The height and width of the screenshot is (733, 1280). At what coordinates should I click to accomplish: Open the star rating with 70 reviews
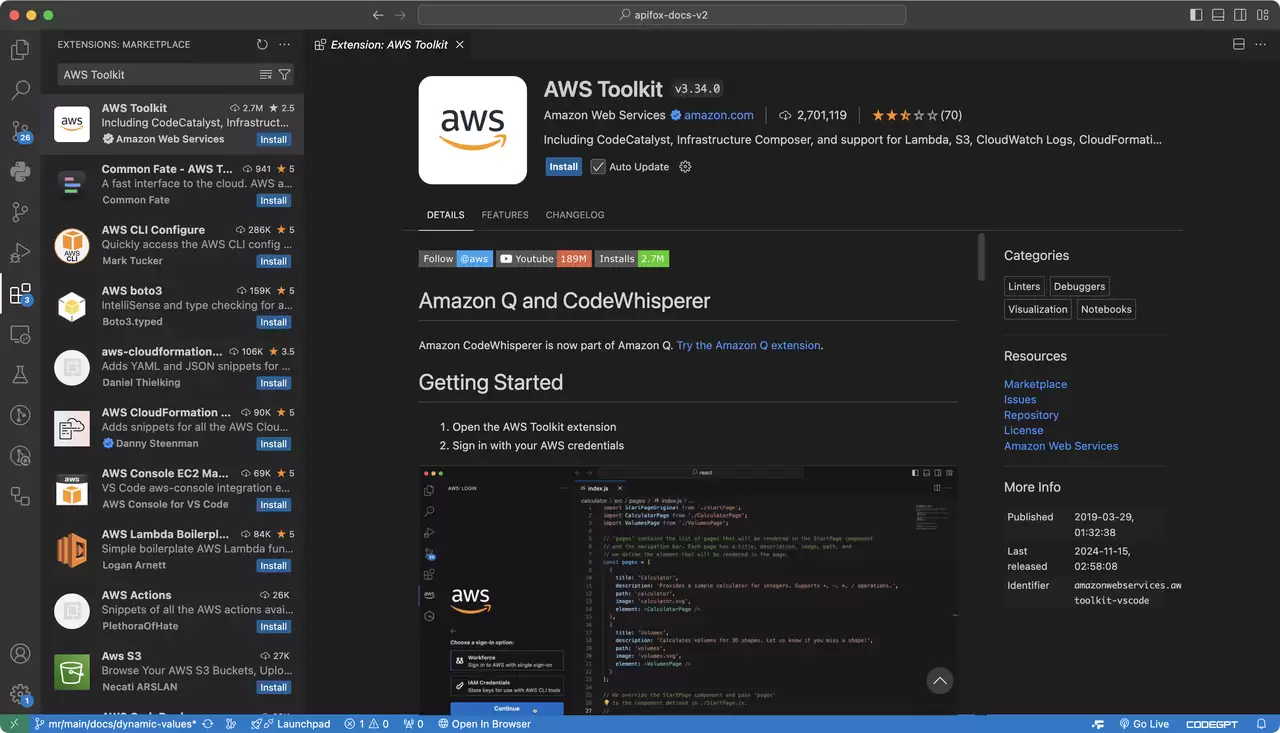point(917,115)
